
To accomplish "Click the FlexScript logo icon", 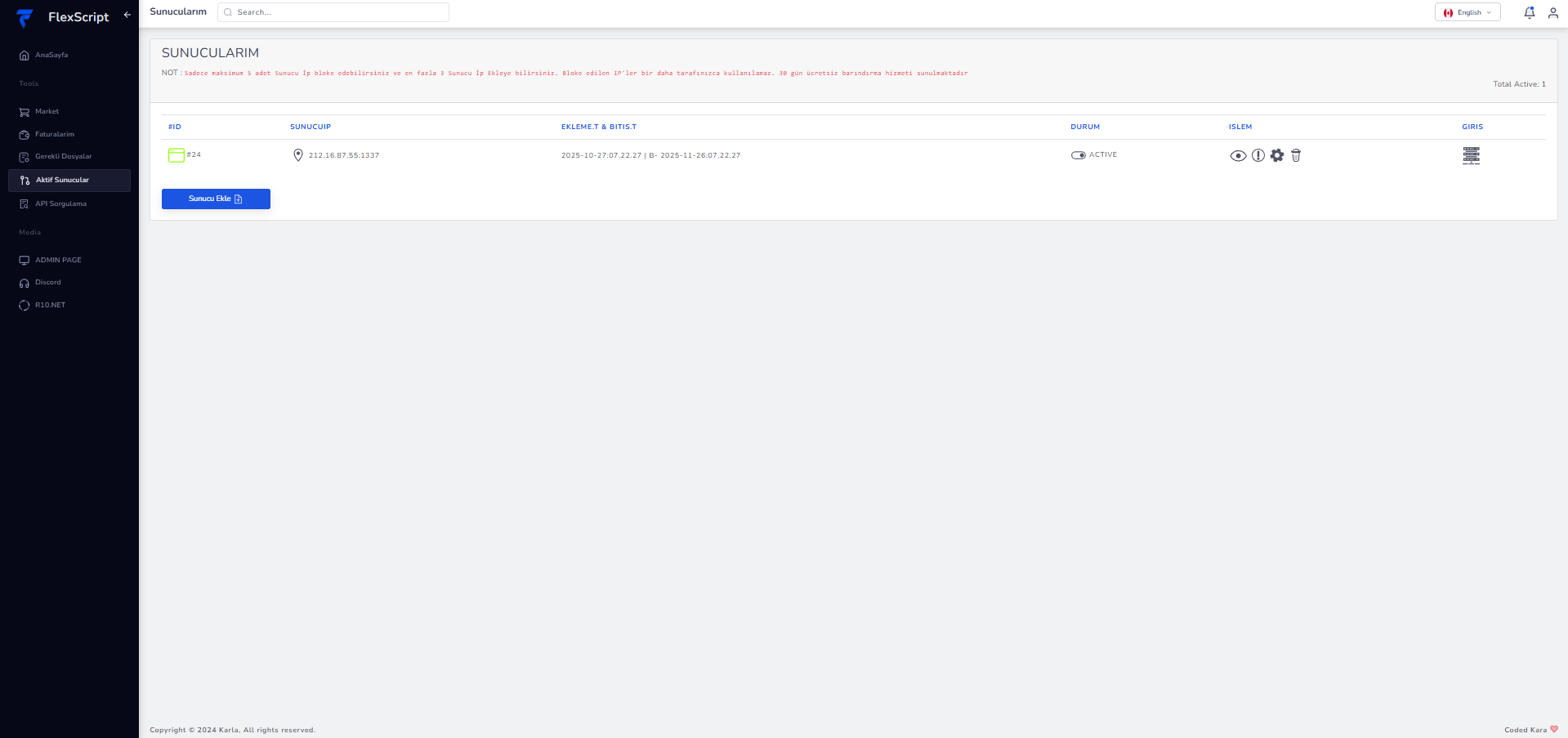I will coord(25,17).
